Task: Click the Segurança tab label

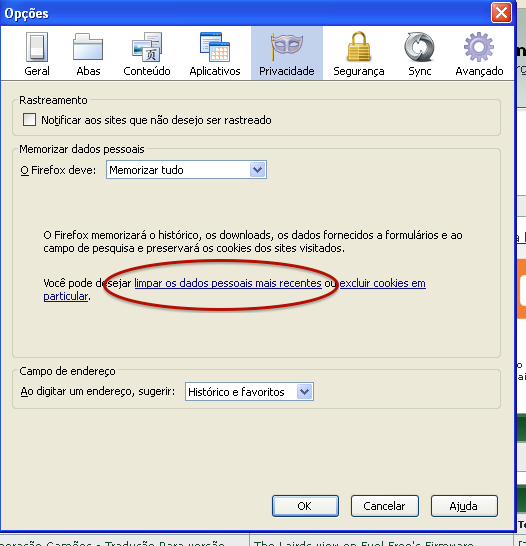Action: [359, 71]
